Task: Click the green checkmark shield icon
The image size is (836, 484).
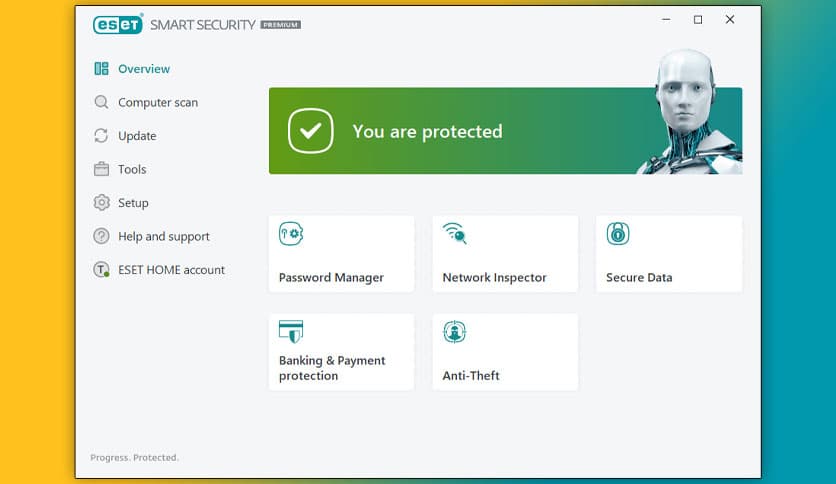Action: [x=311, y=131]
